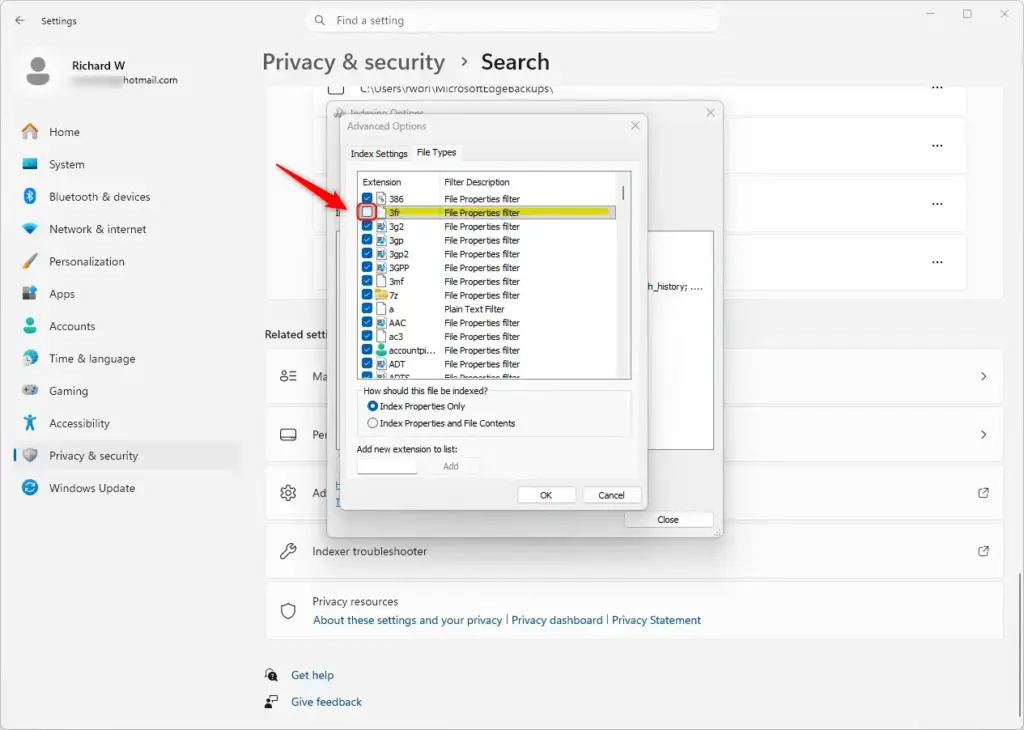
Task: Select Bluetooth & devices icon
Action: coord(30,197)
